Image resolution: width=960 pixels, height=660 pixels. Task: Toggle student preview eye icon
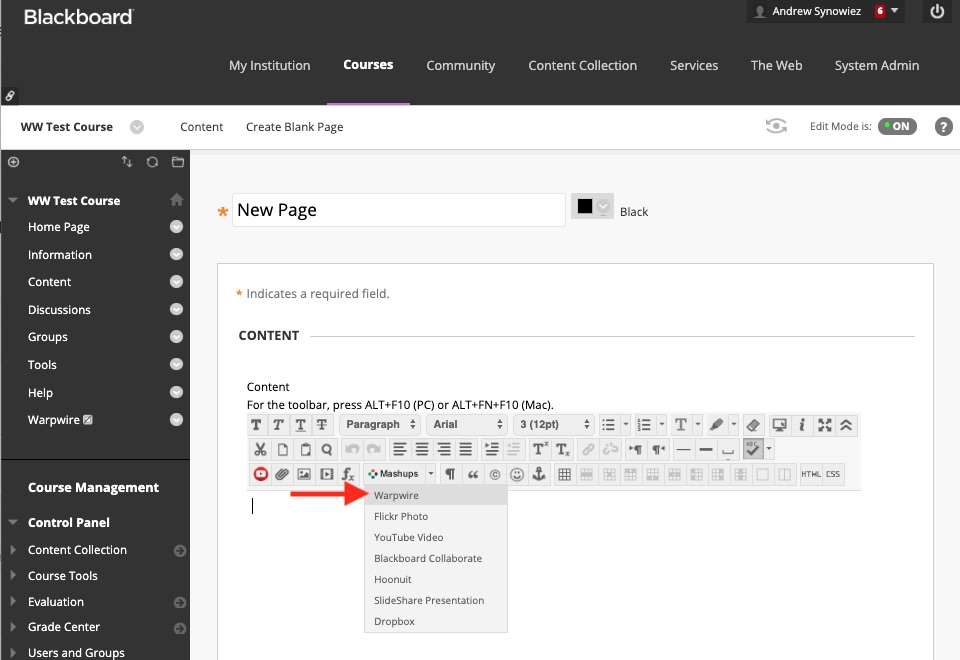coord(776,126)
